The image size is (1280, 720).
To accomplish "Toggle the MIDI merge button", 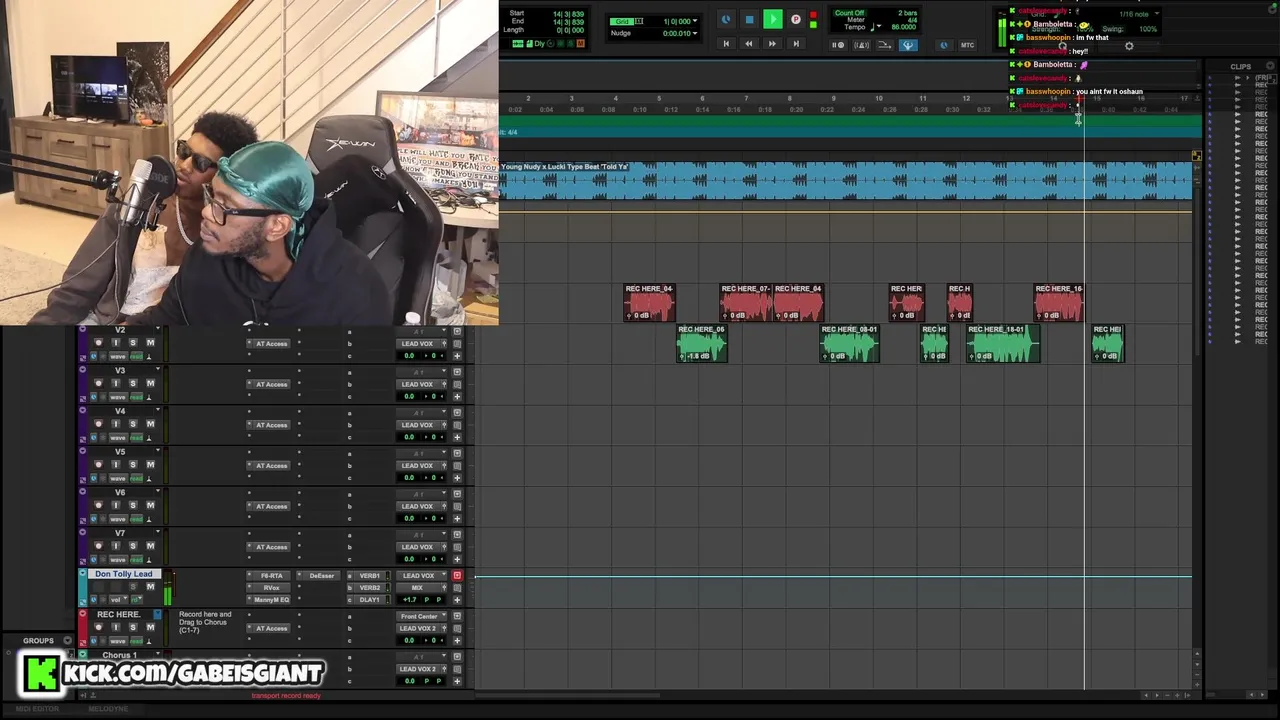I will (884, 45).
